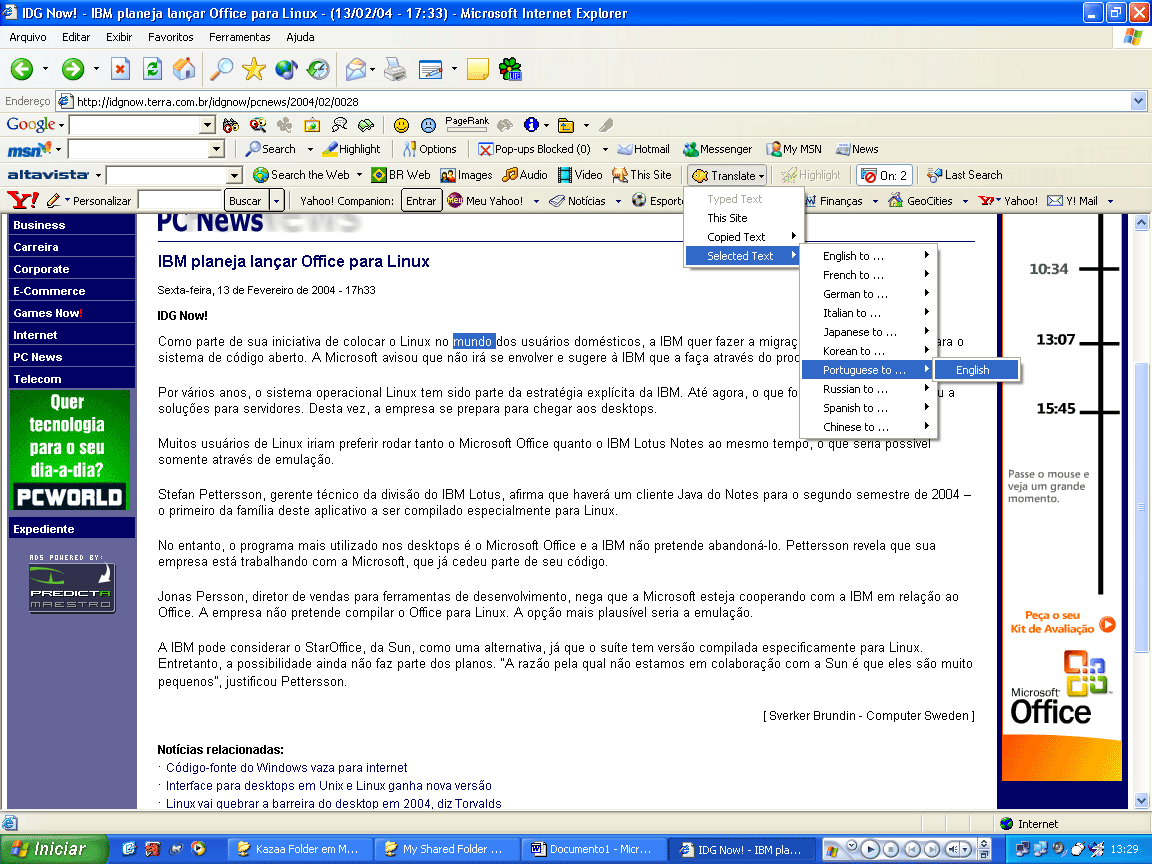
Task: Print the page with the printer icon
Action: point(395,69)
